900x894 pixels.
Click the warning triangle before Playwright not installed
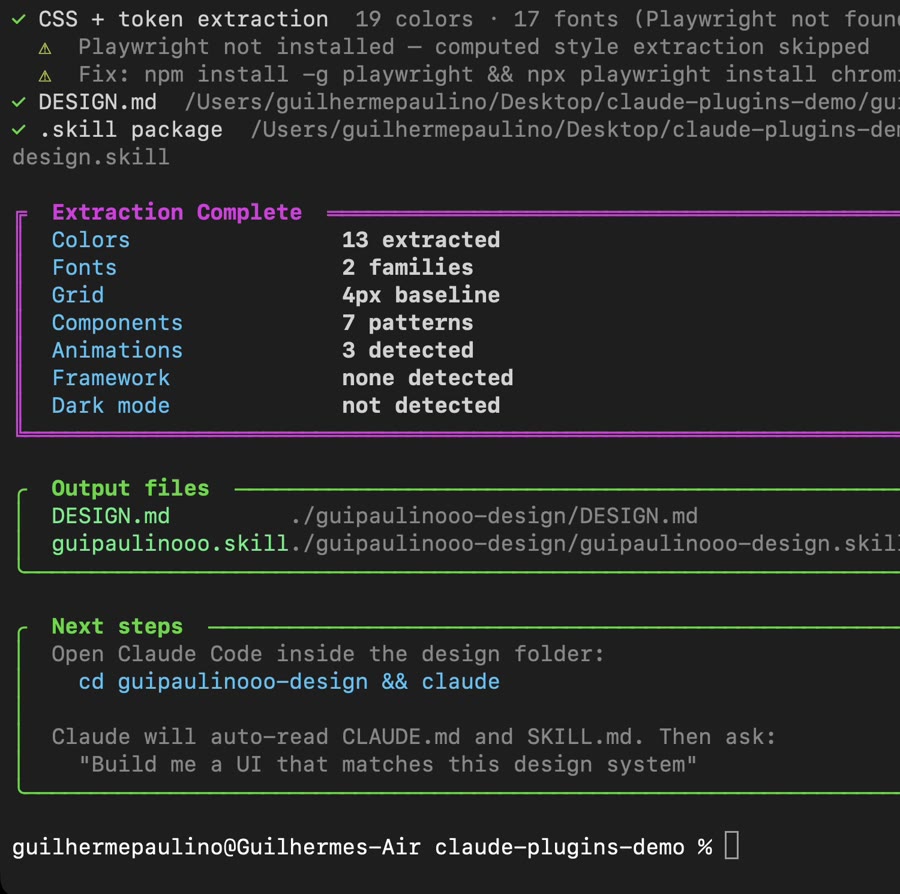45,48
